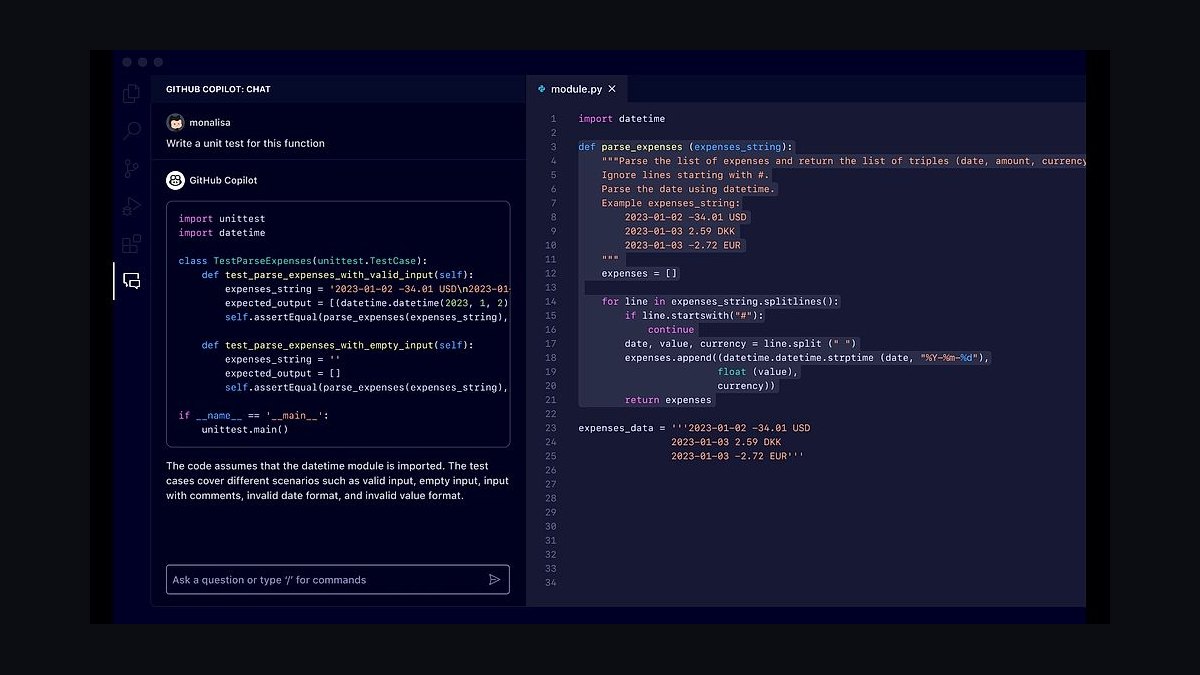This screenshot has width=1200, height=675.
Task: Click 'import datetime' on editor line 1
Action: (x=621, y=119)
